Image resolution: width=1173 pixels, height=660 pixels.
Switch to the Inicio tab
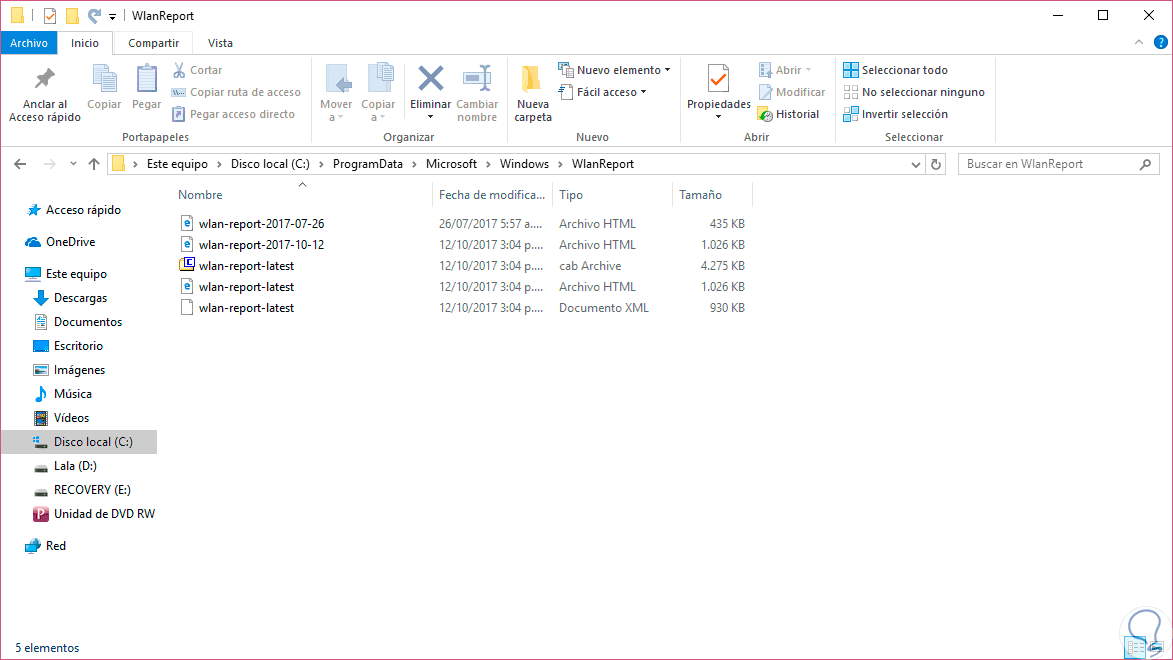(x=85, y=43)
